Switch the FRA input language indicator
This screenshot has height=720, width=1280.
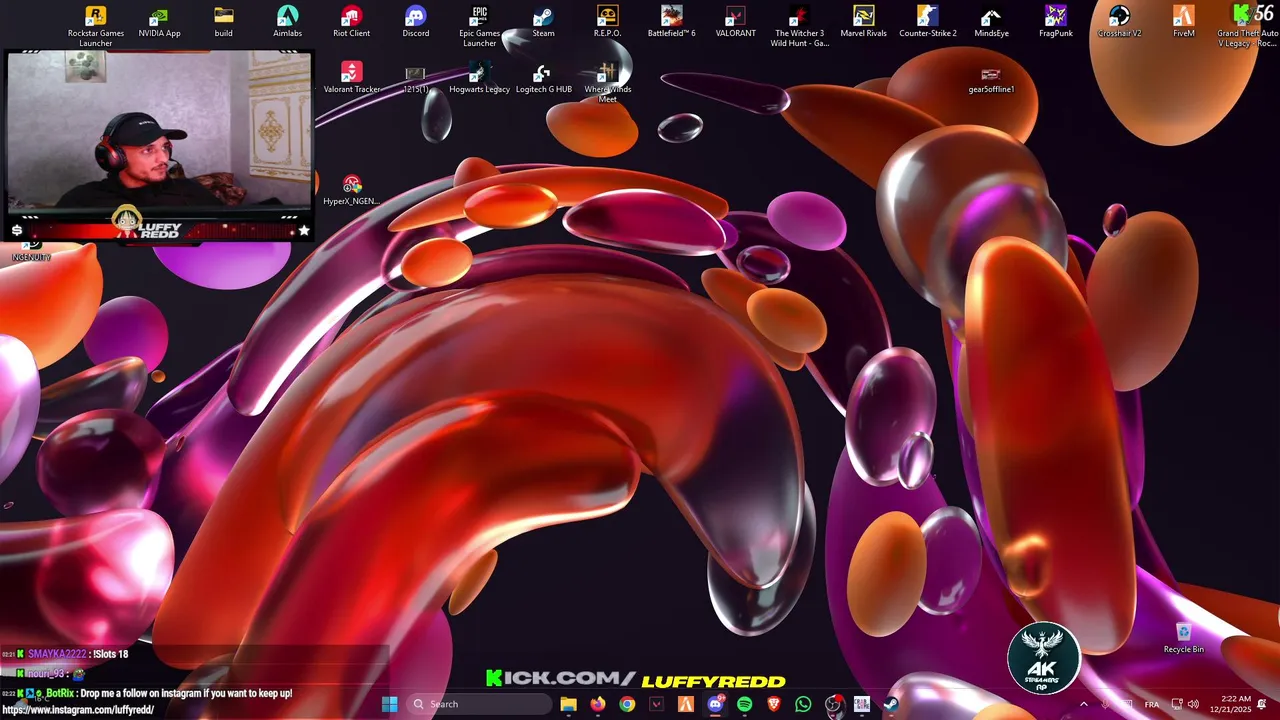click(x=1152, y=704)
